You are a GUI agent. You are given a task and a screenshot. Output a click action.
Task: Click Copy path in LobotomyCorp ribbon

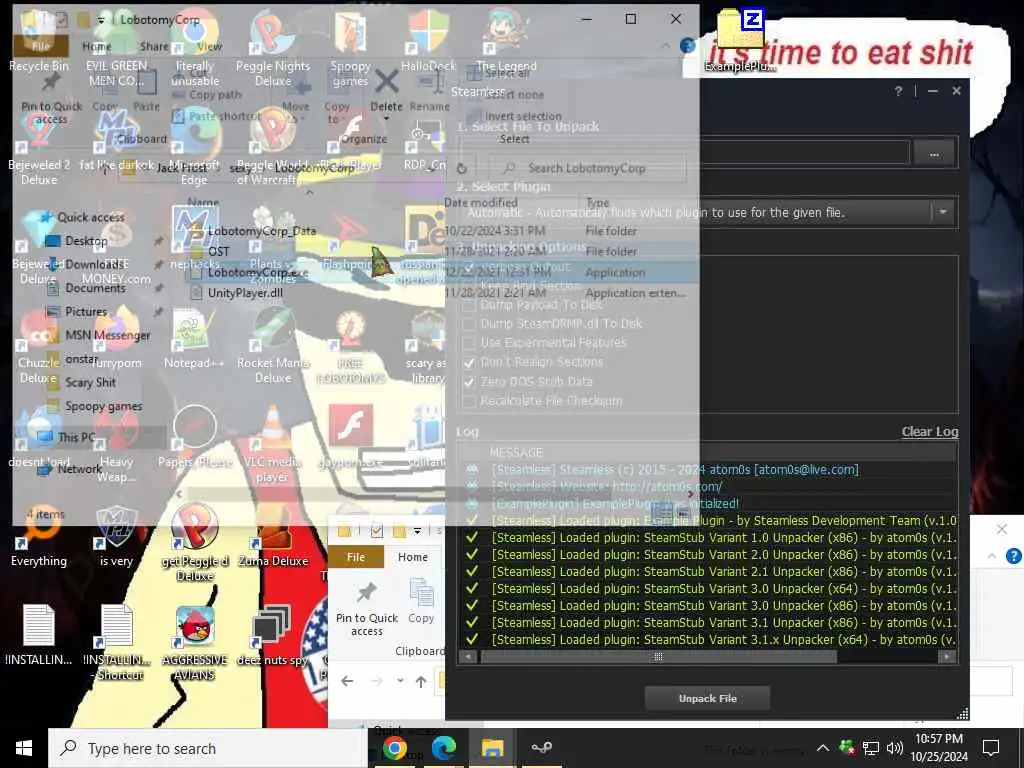click(208, 95)
